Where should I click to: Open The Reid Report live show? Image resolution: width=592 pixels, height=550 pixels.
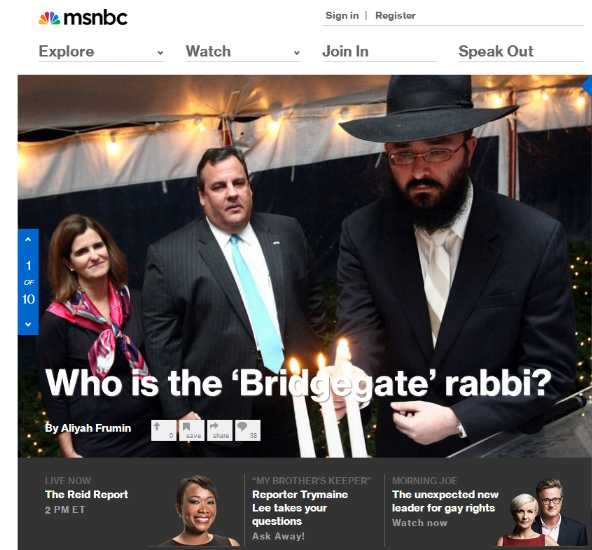(x=86, y=495)
